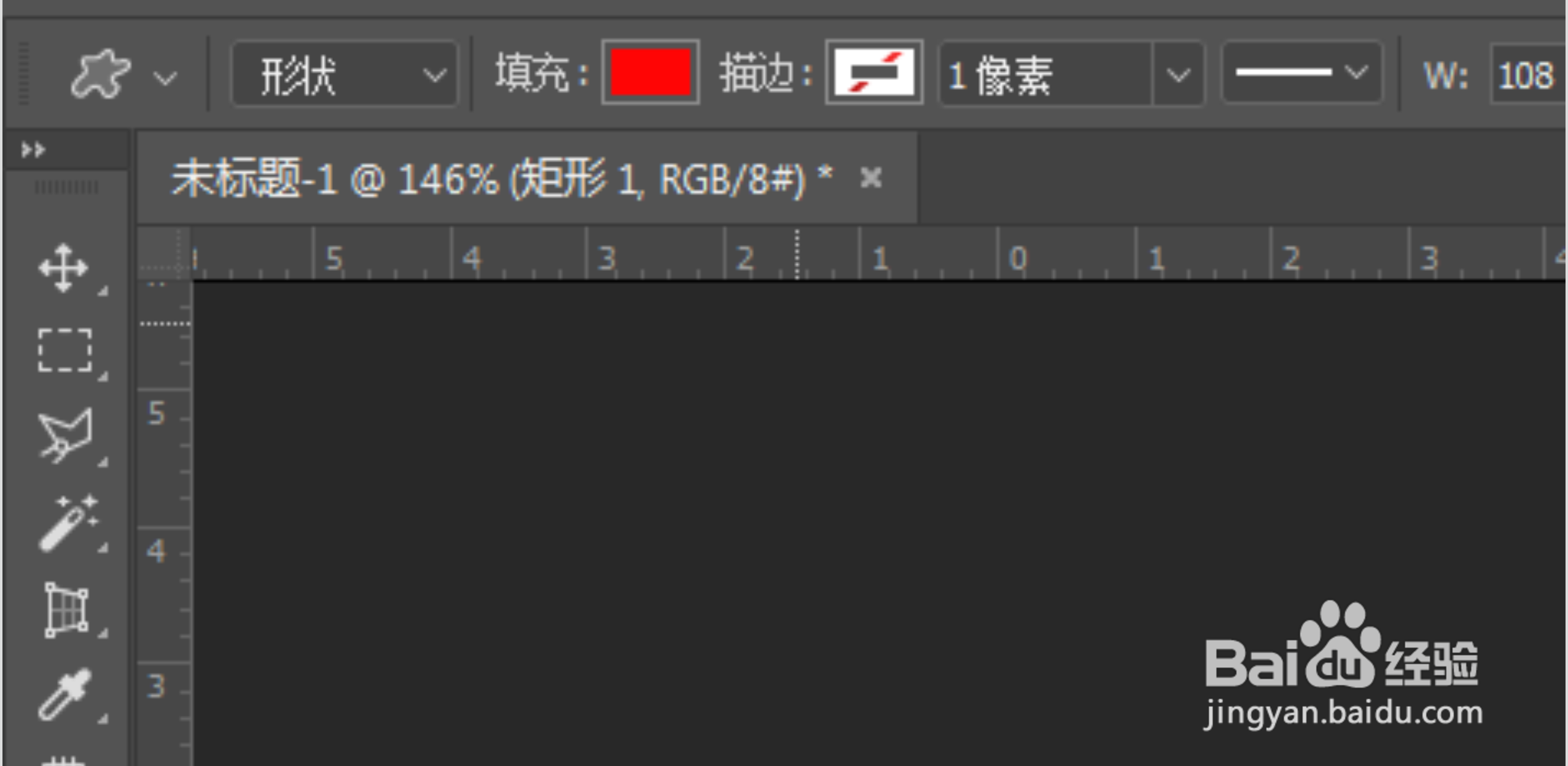Open the 形状 tool mode dropdown
Screen dimensions: 1568x766
click(x=345, y=74)
